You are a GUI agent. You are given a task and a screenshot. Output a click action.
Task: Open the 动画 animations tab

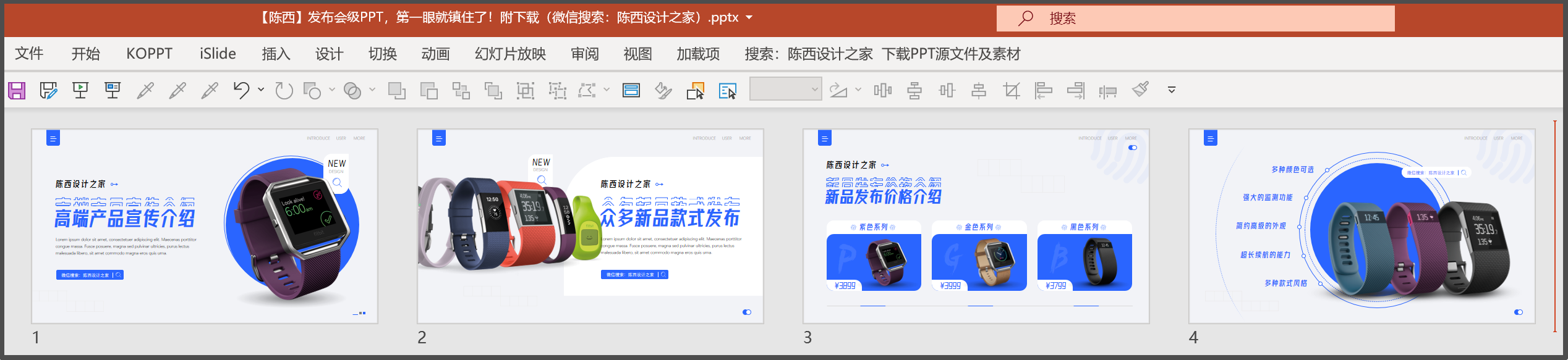tap(435, 54)
